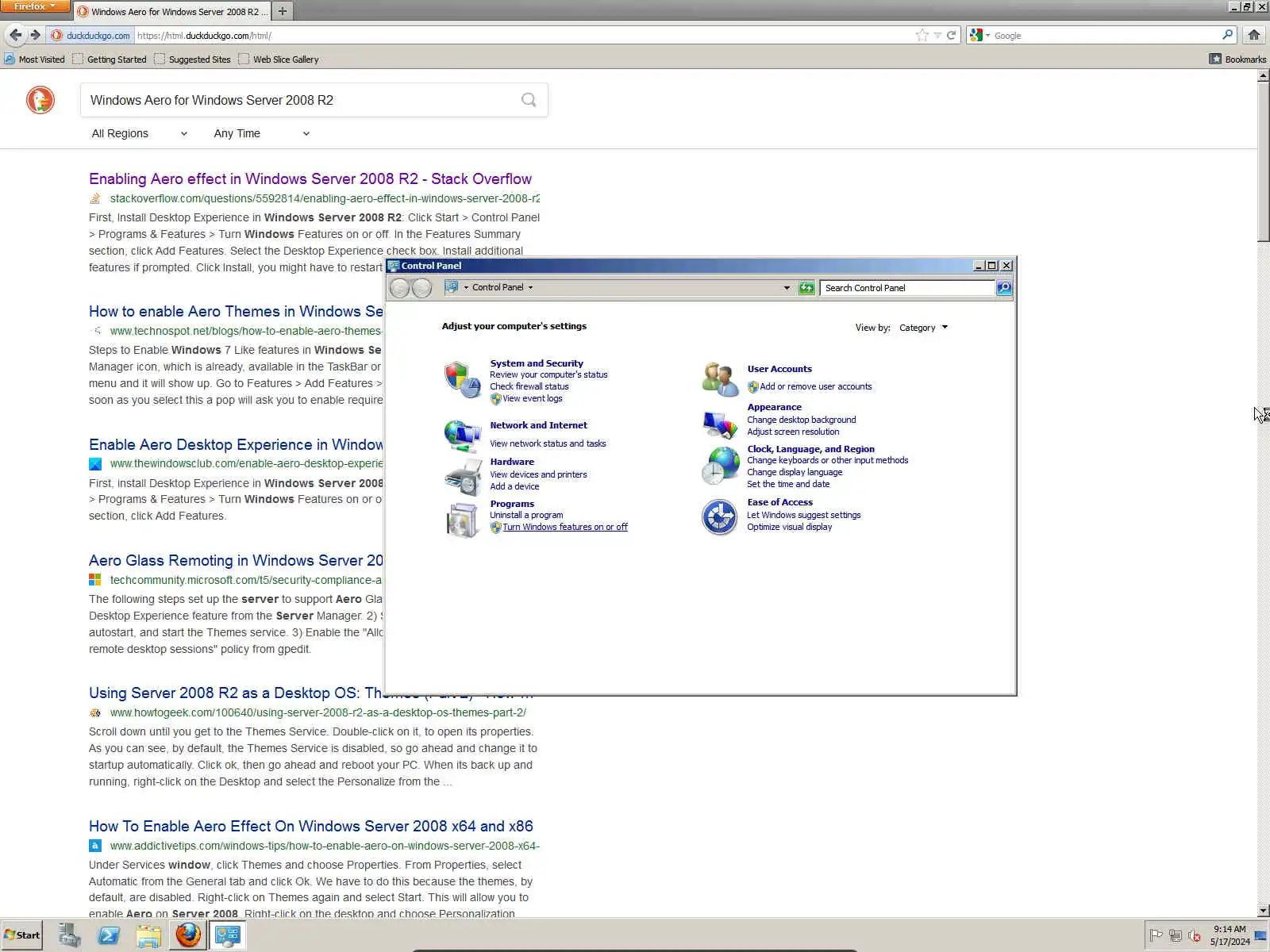
Task: Open the Web Slice Gallery bookmark
Action: tap(279, 59)
